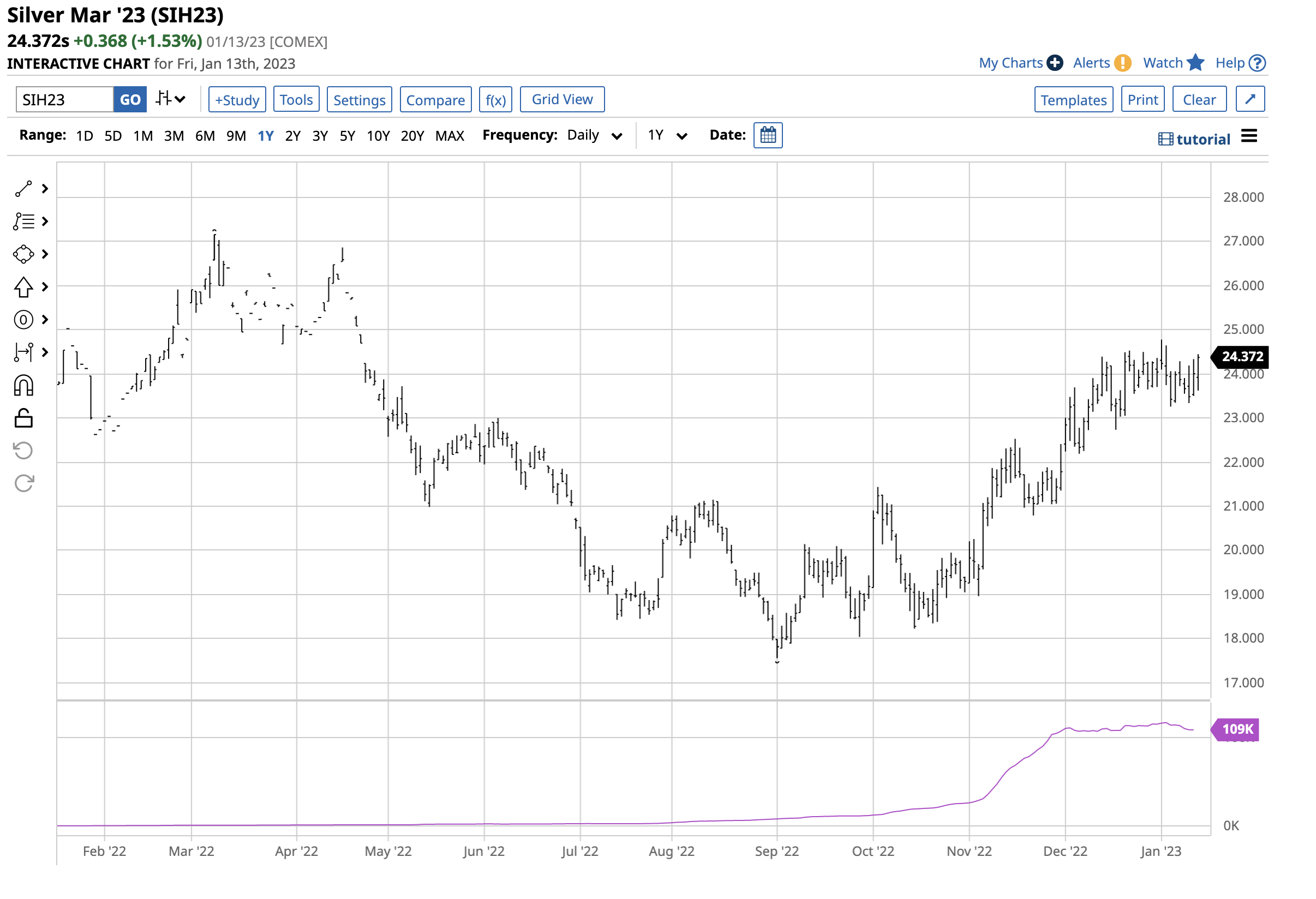
Task: Select the arrow annotation tool
Action: (23, 287)
